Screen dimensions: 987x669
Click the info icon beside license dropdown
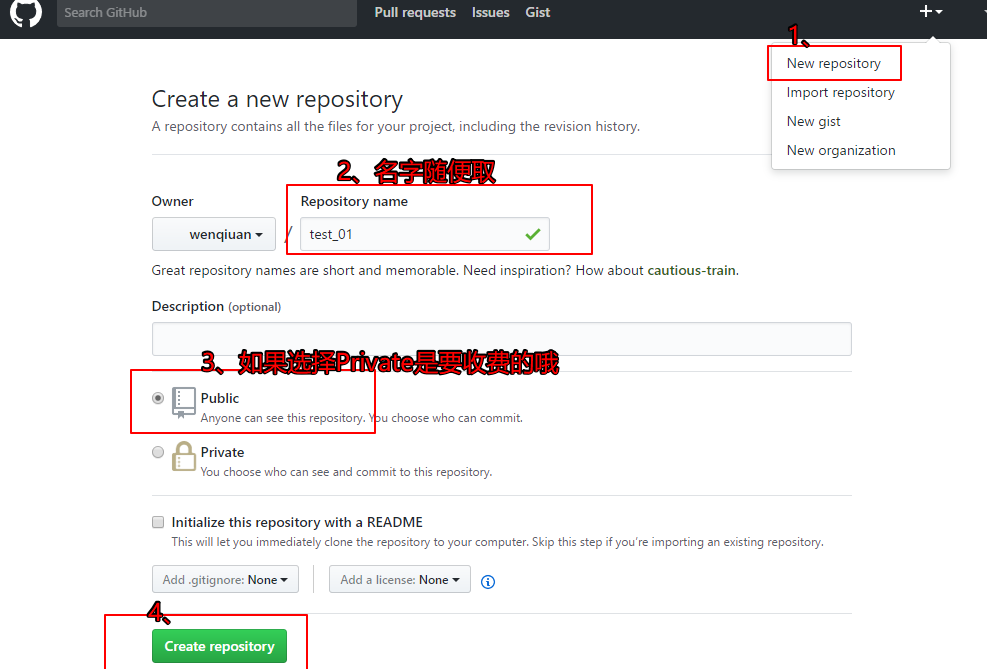pos(488,581)
